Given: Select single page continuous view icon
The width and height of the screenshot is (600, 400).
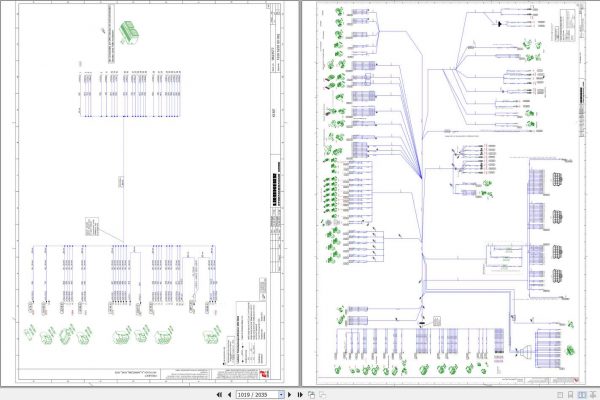Looking at the screenshot, I should (x=571, y=395).
